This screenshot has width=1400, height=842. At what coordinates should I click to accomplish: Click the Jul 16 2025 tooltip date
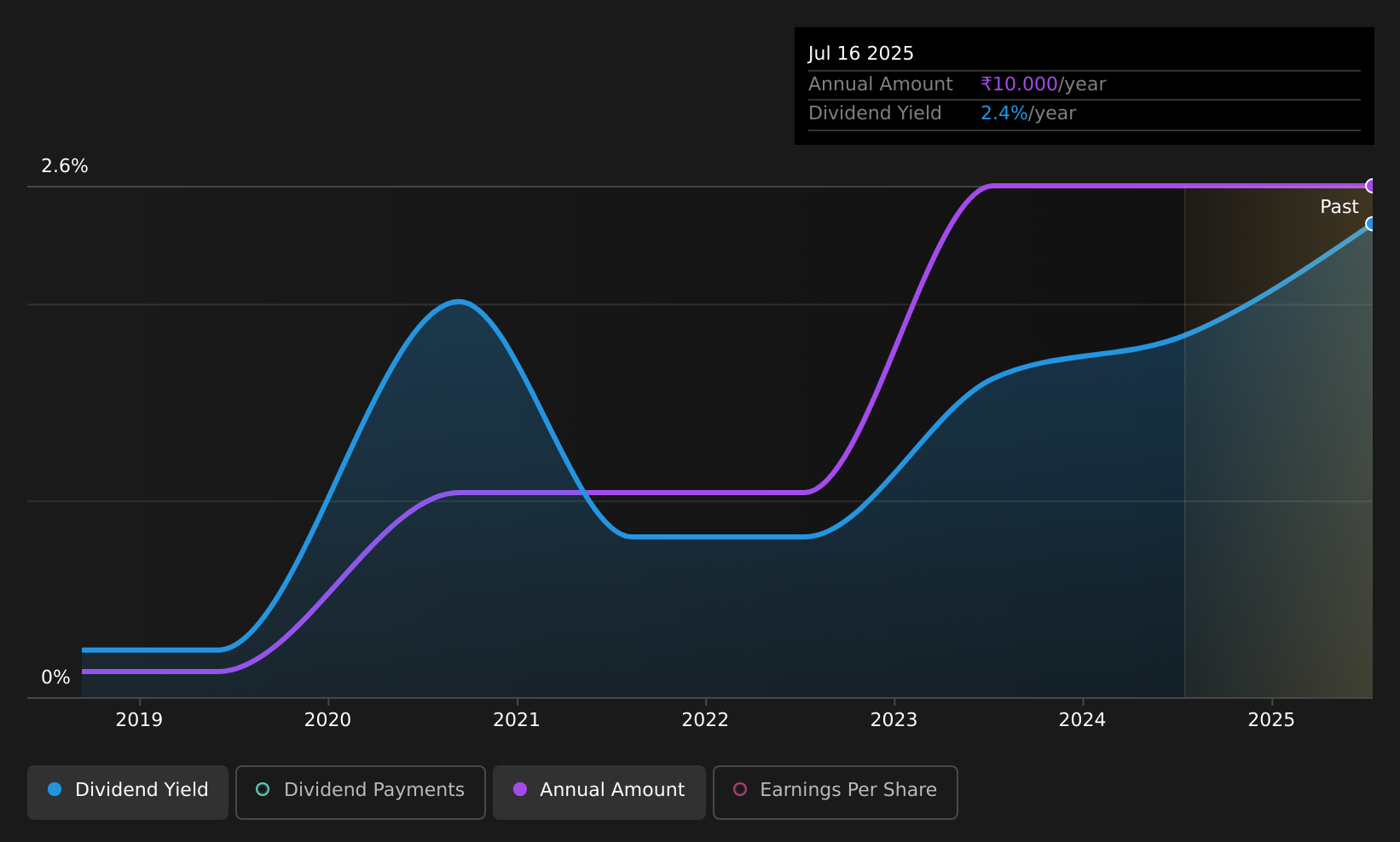860,54
